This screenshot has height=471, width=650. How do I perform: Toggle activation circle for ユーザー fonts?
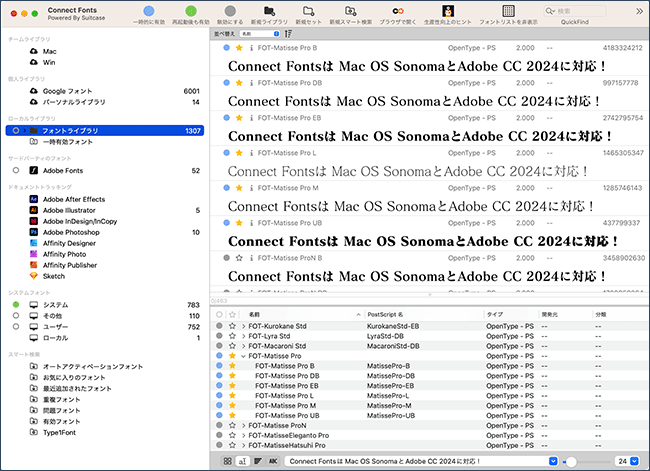[16, 327]
